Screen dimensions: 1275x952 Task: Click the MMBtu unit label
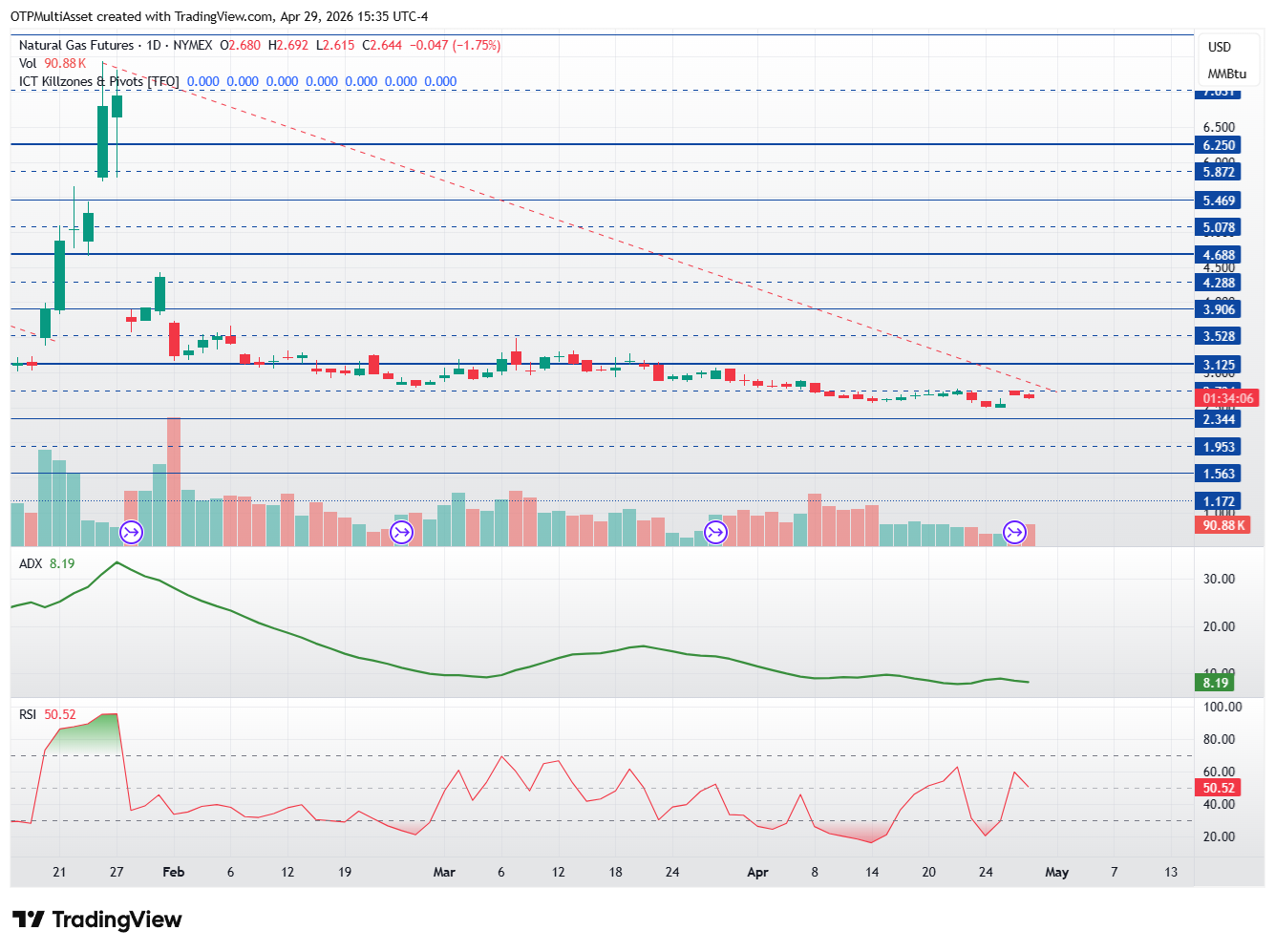1226,74
